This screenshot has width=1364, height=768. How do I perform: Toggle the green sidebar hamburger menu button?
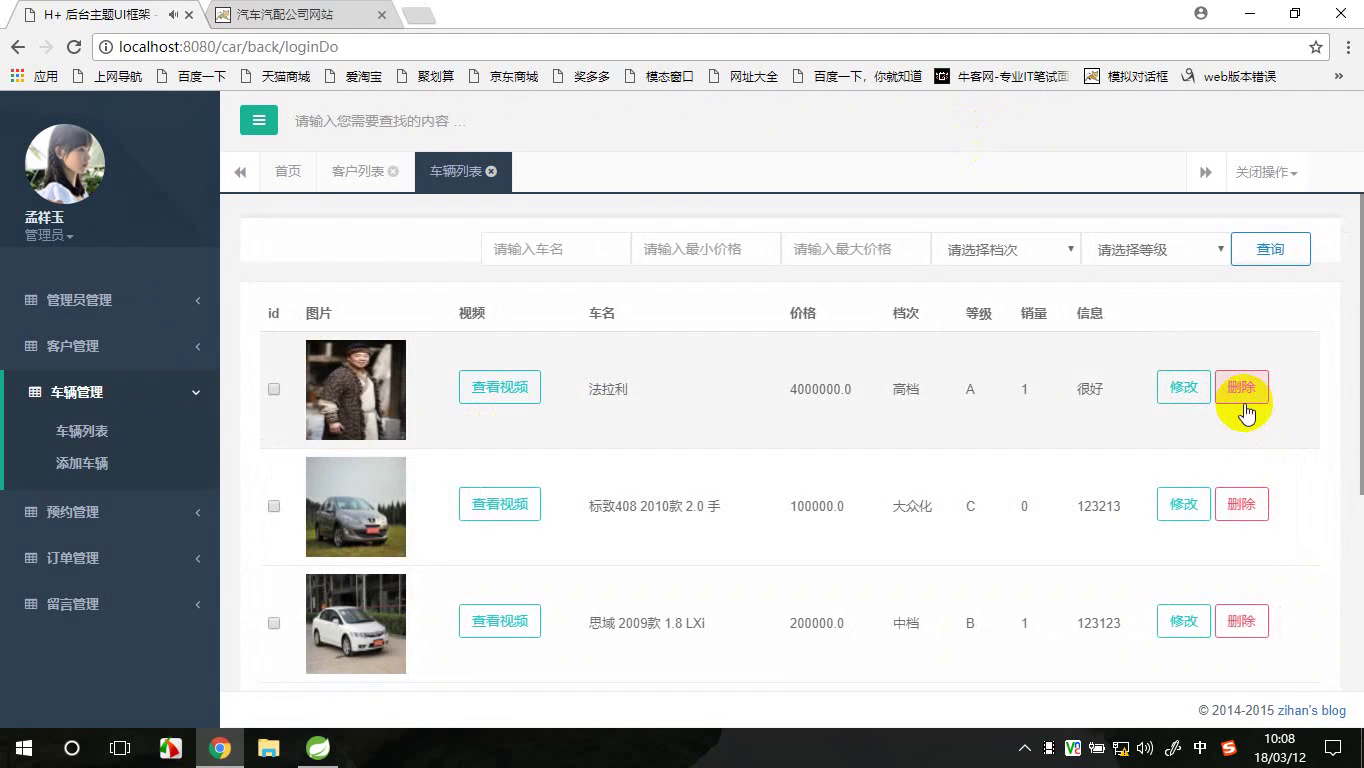click(258, 120)
